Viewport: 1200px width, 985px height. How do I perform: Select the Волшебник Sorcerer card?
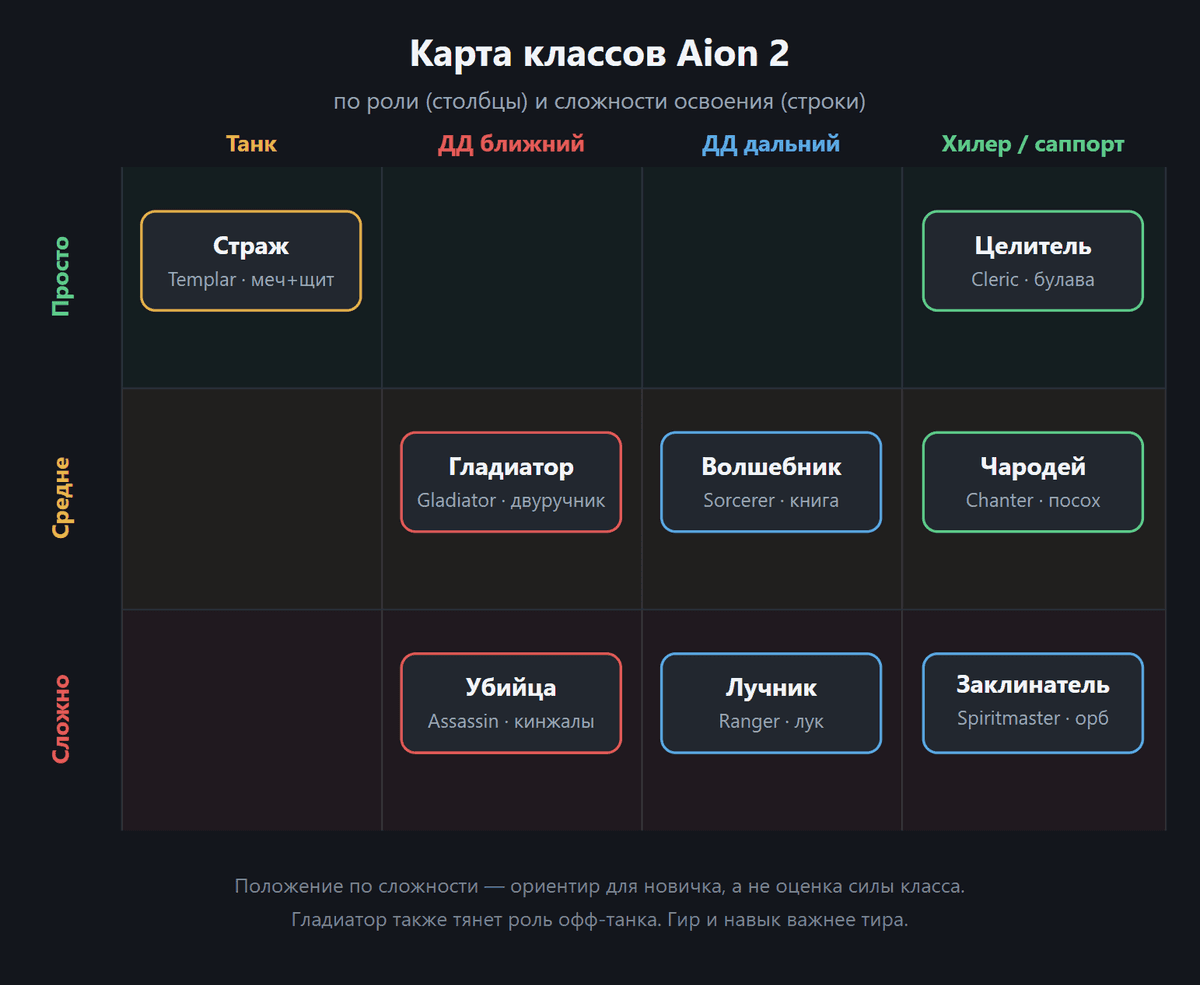(x=771, y=482)
